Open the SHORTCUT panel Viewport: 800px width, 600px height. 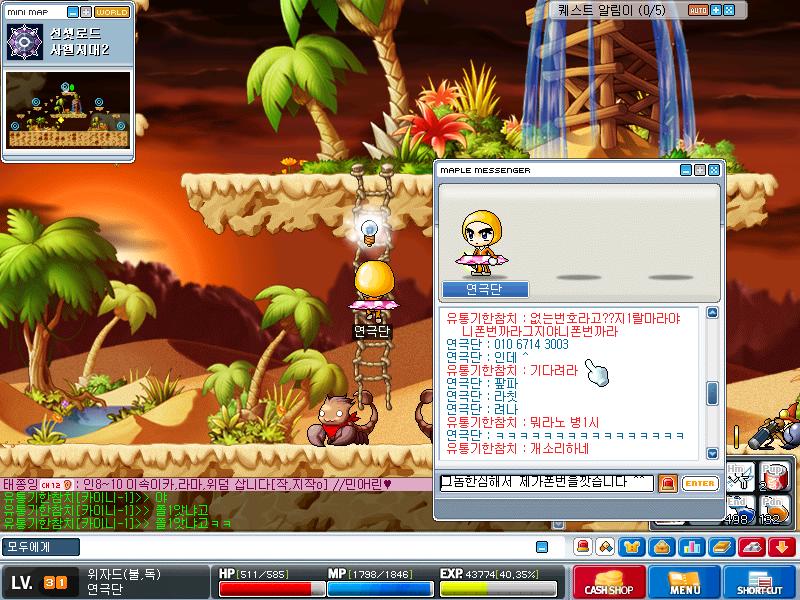[760, 582]
